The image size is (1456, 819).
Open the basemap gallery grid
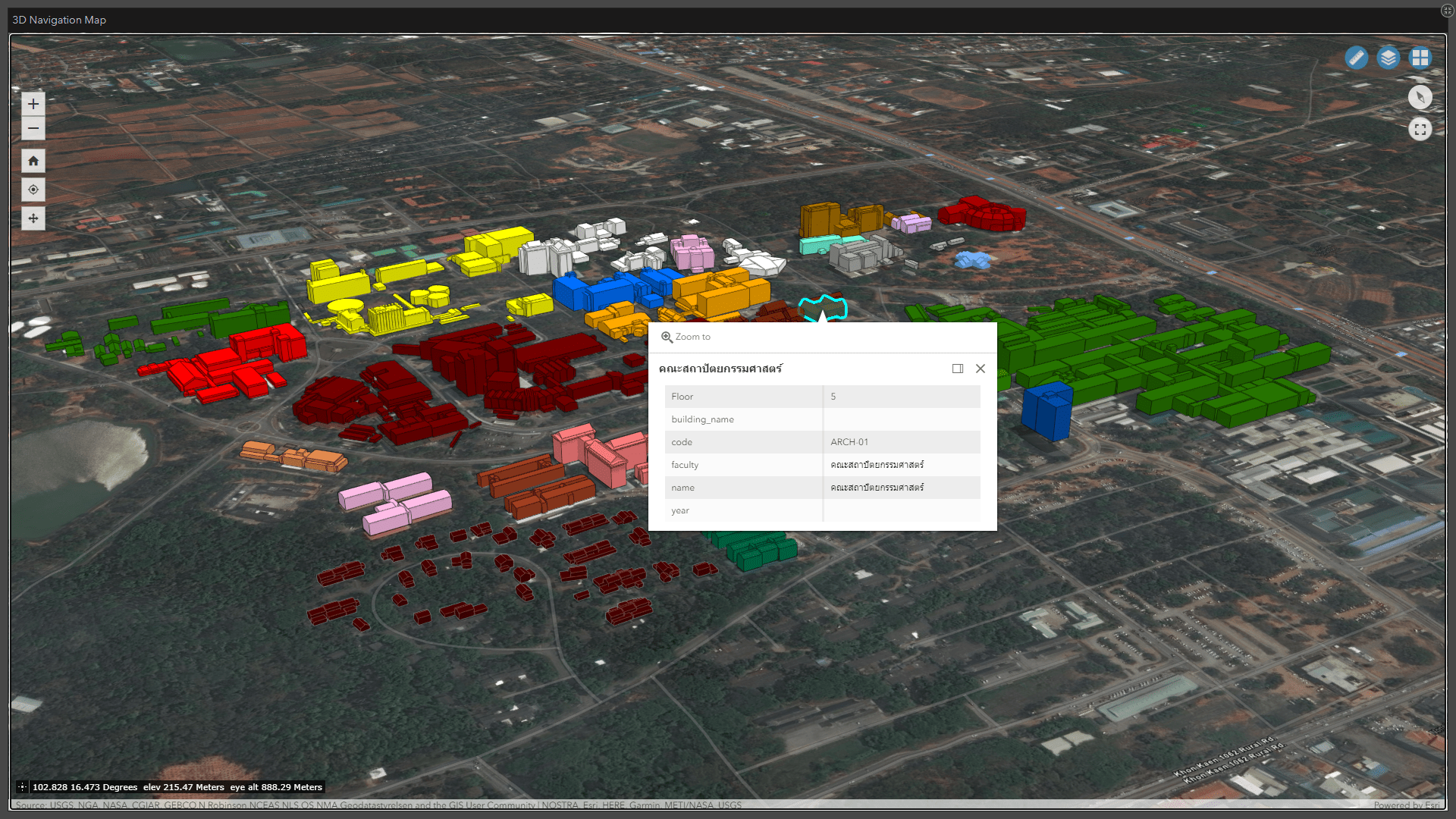[1420, 58]
